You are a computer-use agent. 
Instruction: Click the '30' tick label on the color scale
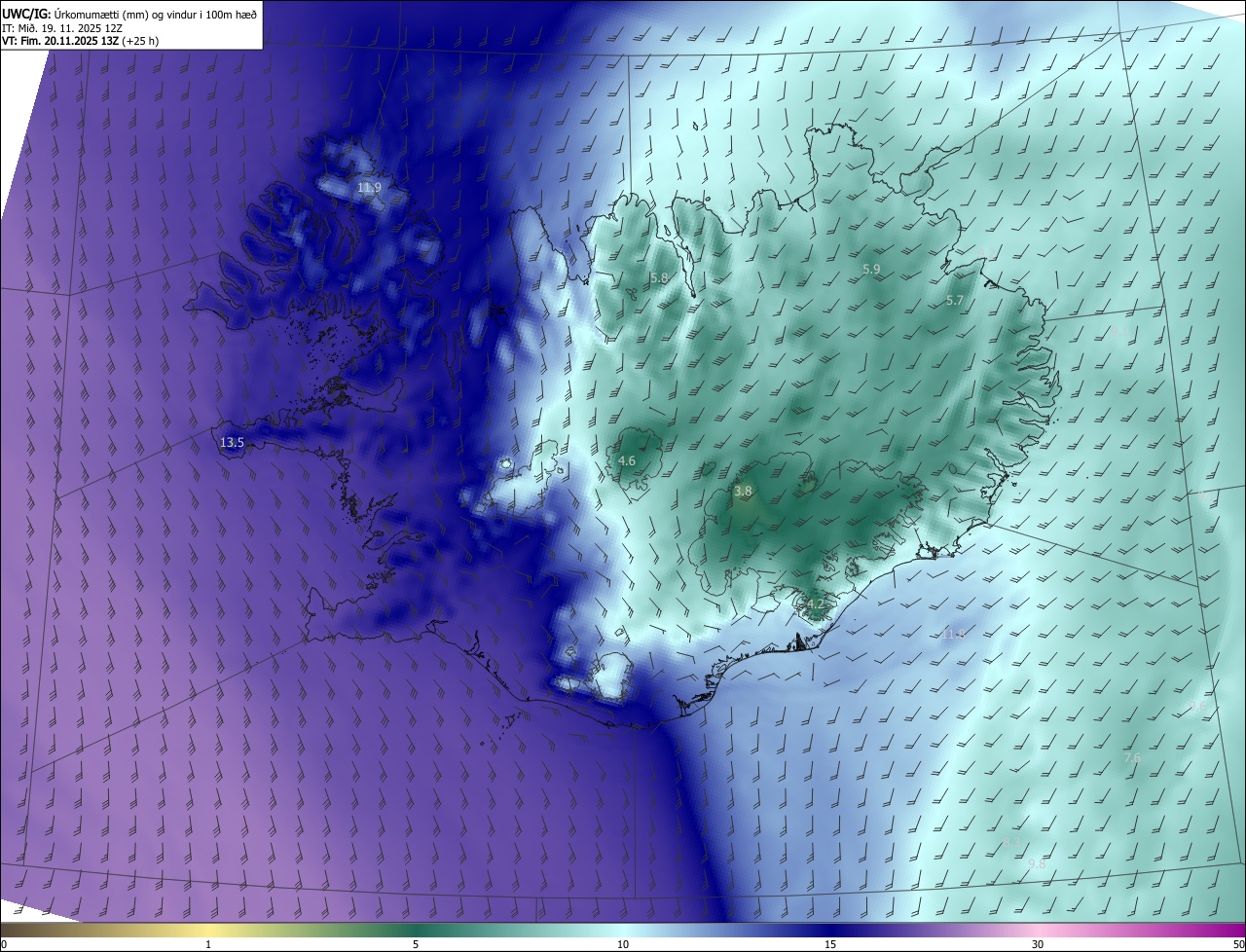pos(1038,945)
